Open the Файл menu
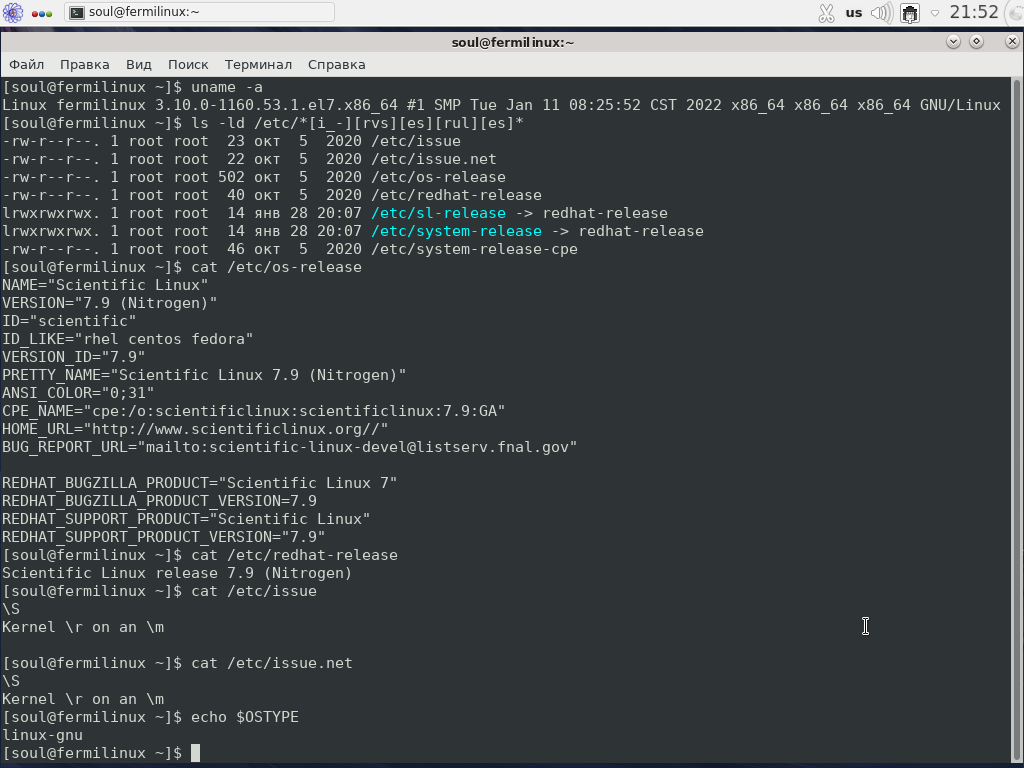1024x768 pixels. point(27,65)
